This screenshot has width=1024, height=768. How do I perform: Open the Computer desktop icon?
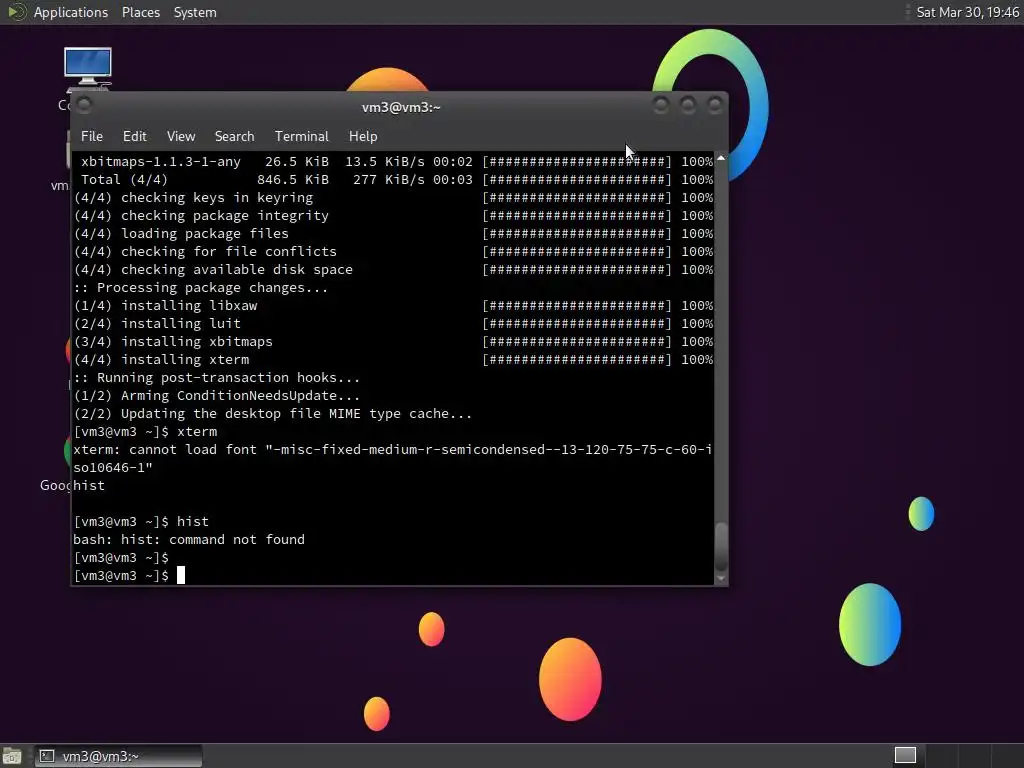[x=88, y=69]
